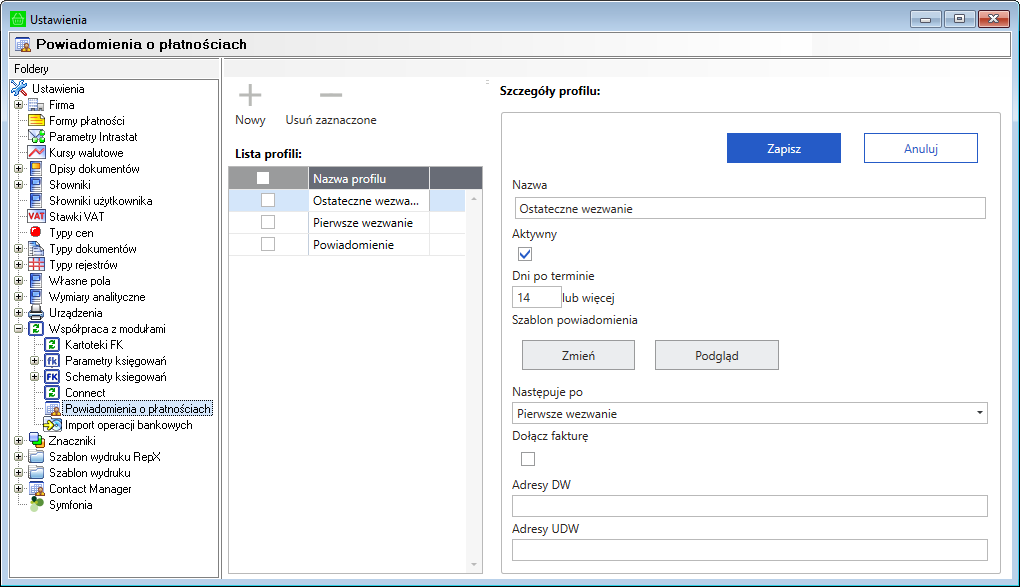Expand the Schematy księgowań node
Viewport: 1020px width, 587px height.
click(x=34, y=377)
